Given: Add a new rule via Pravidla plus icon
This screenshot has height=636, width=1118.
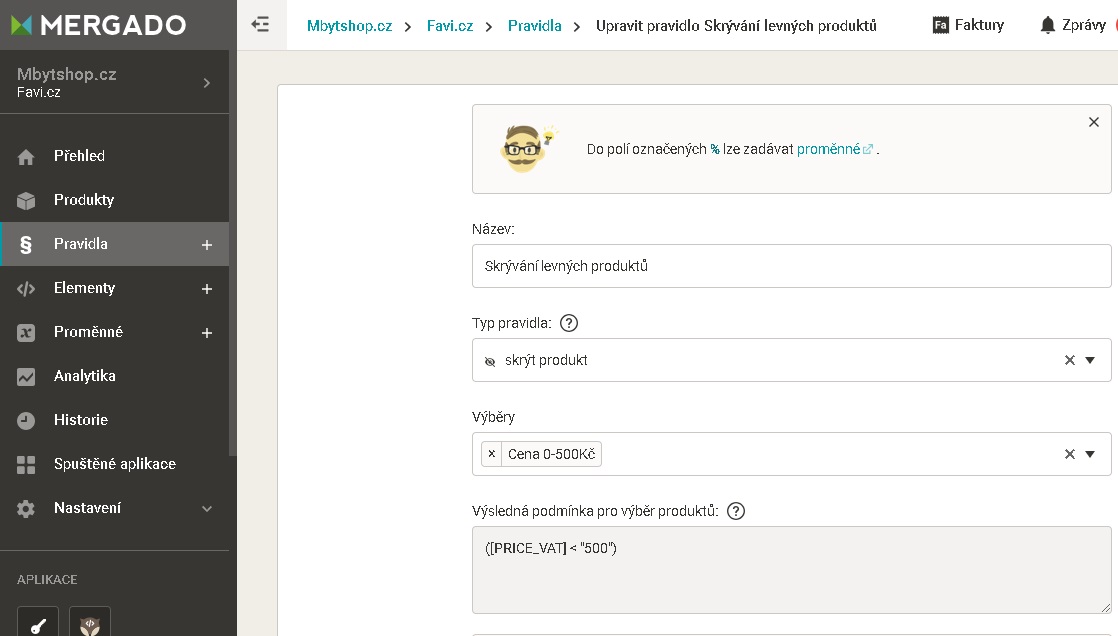Looking at the screenshot, I should click(x=207, y=245).
